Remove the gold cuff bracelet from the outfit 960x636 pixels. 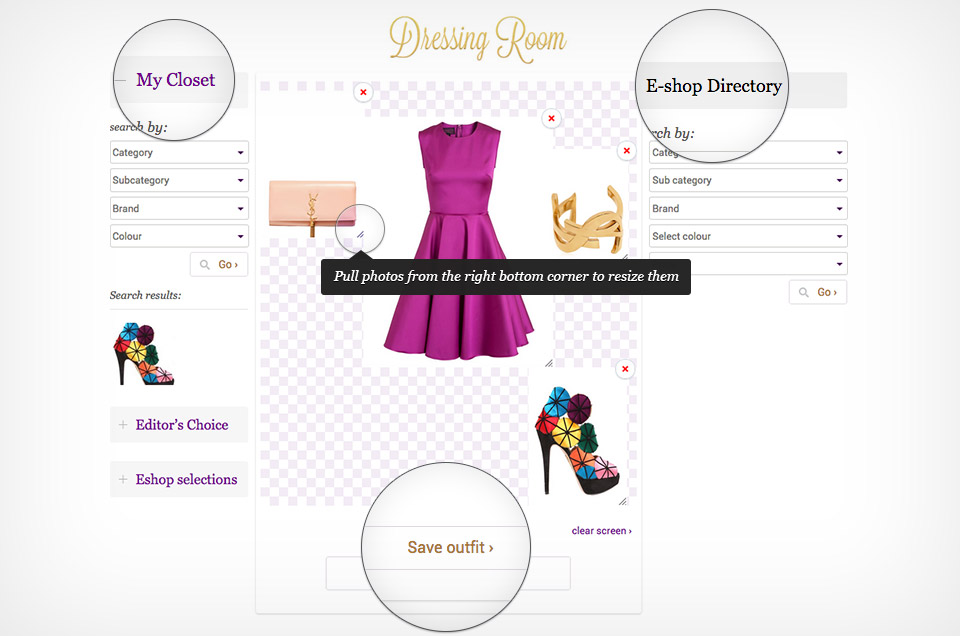[x=627, y=150]
